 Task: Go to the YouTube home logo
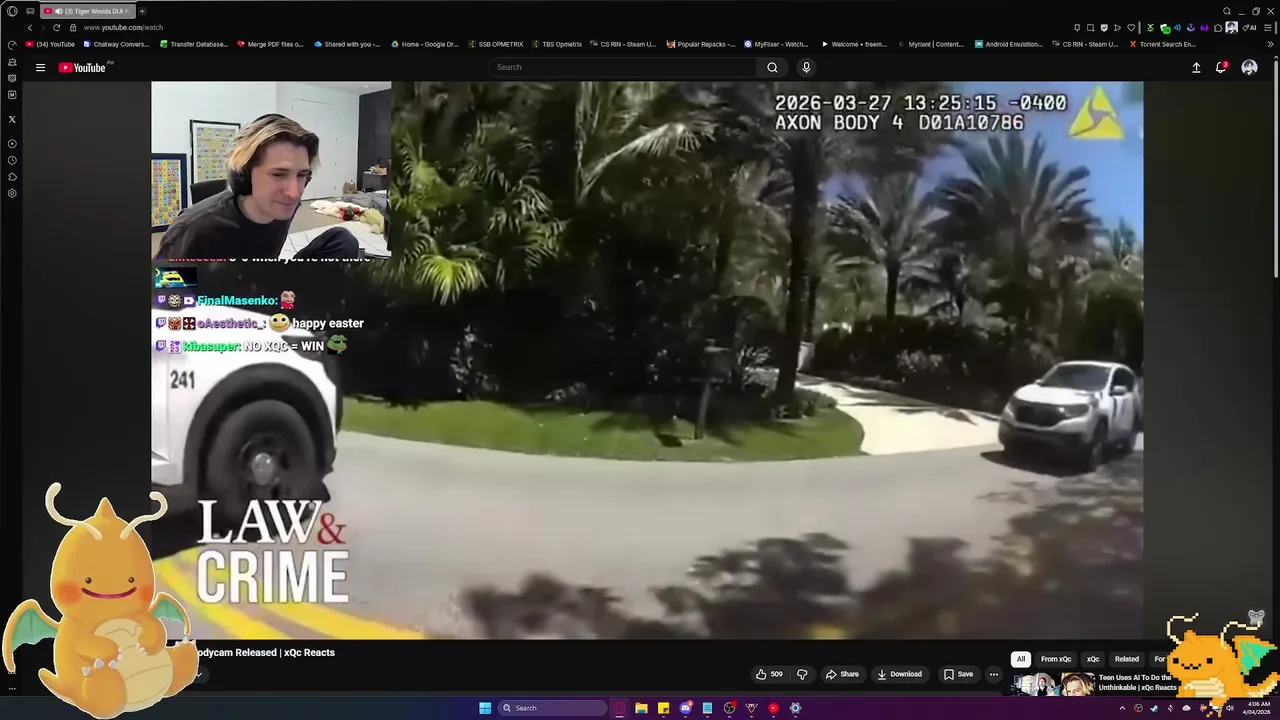pyautogui.click(x=84, y=67)
